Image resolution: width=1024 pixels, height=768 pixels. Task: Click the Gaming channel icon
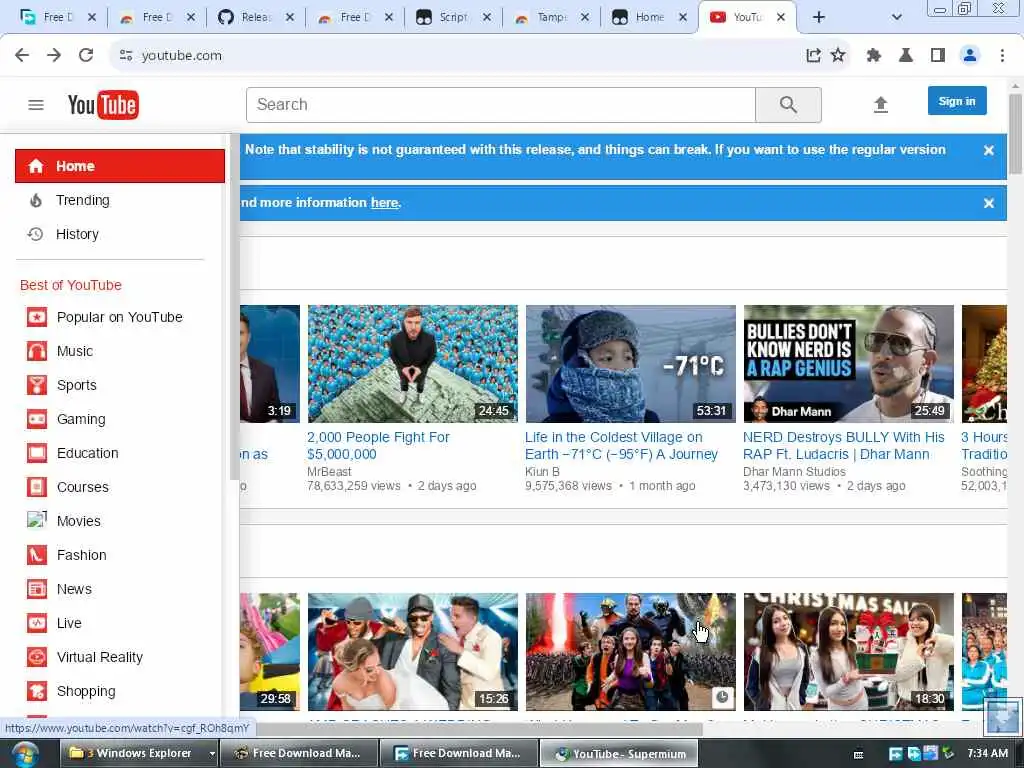[37, 419]
